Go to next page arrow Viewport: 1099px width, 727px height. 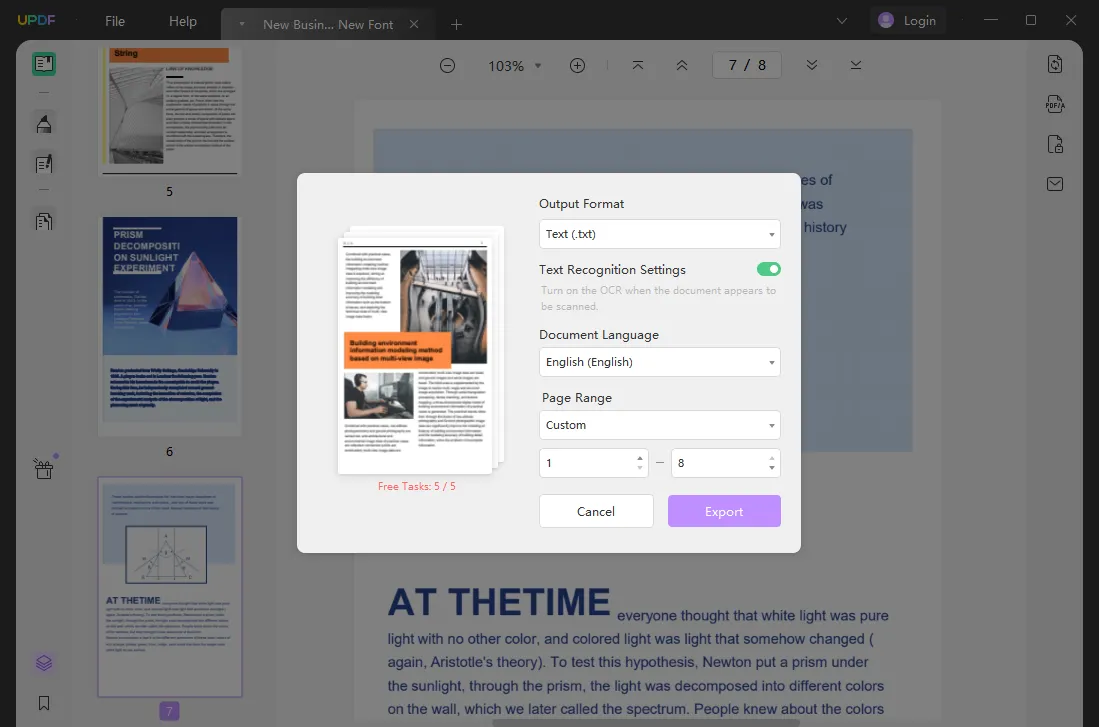tap(812, 65)
